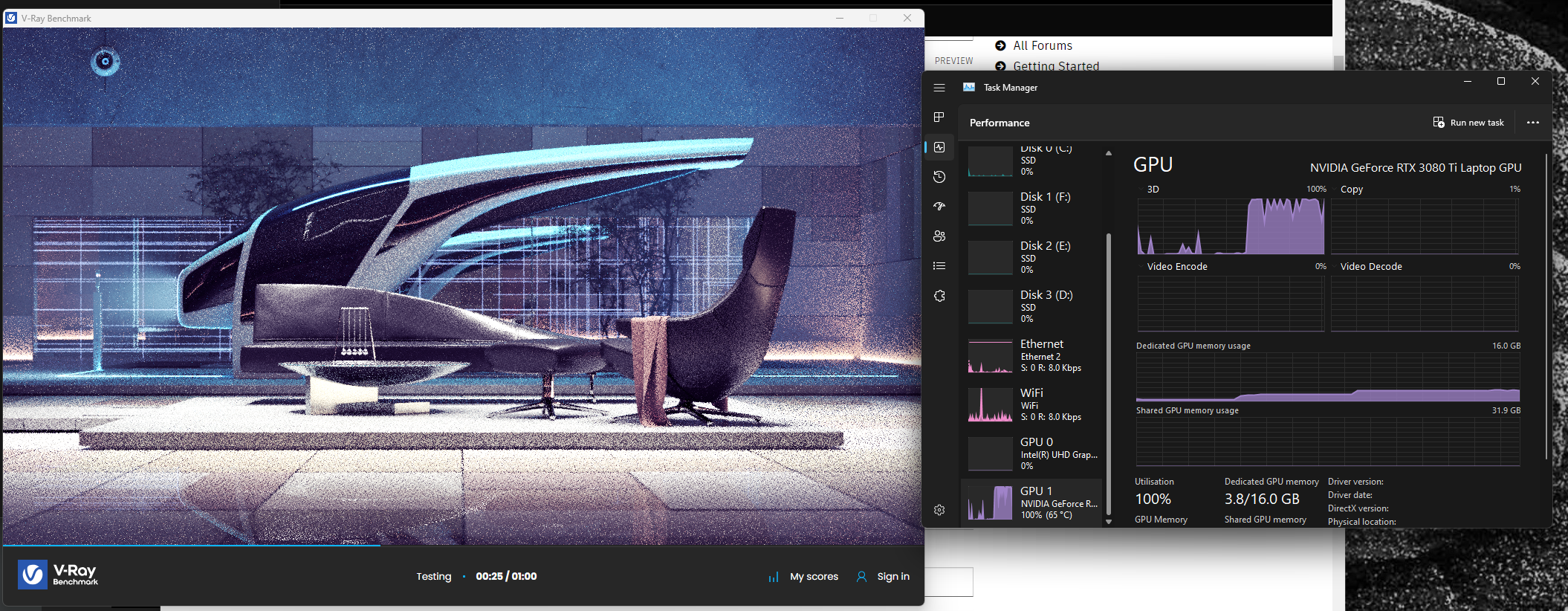
Task: Select Performance page icon in sidebar
Action: click(x=939, y=147)
